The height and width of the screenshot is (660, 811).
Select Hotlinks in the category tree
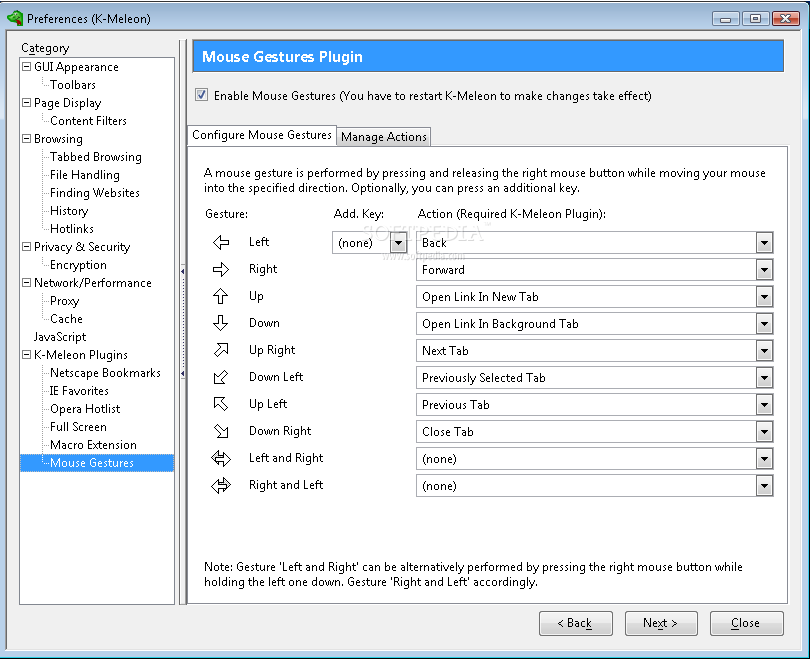[72, 229]
